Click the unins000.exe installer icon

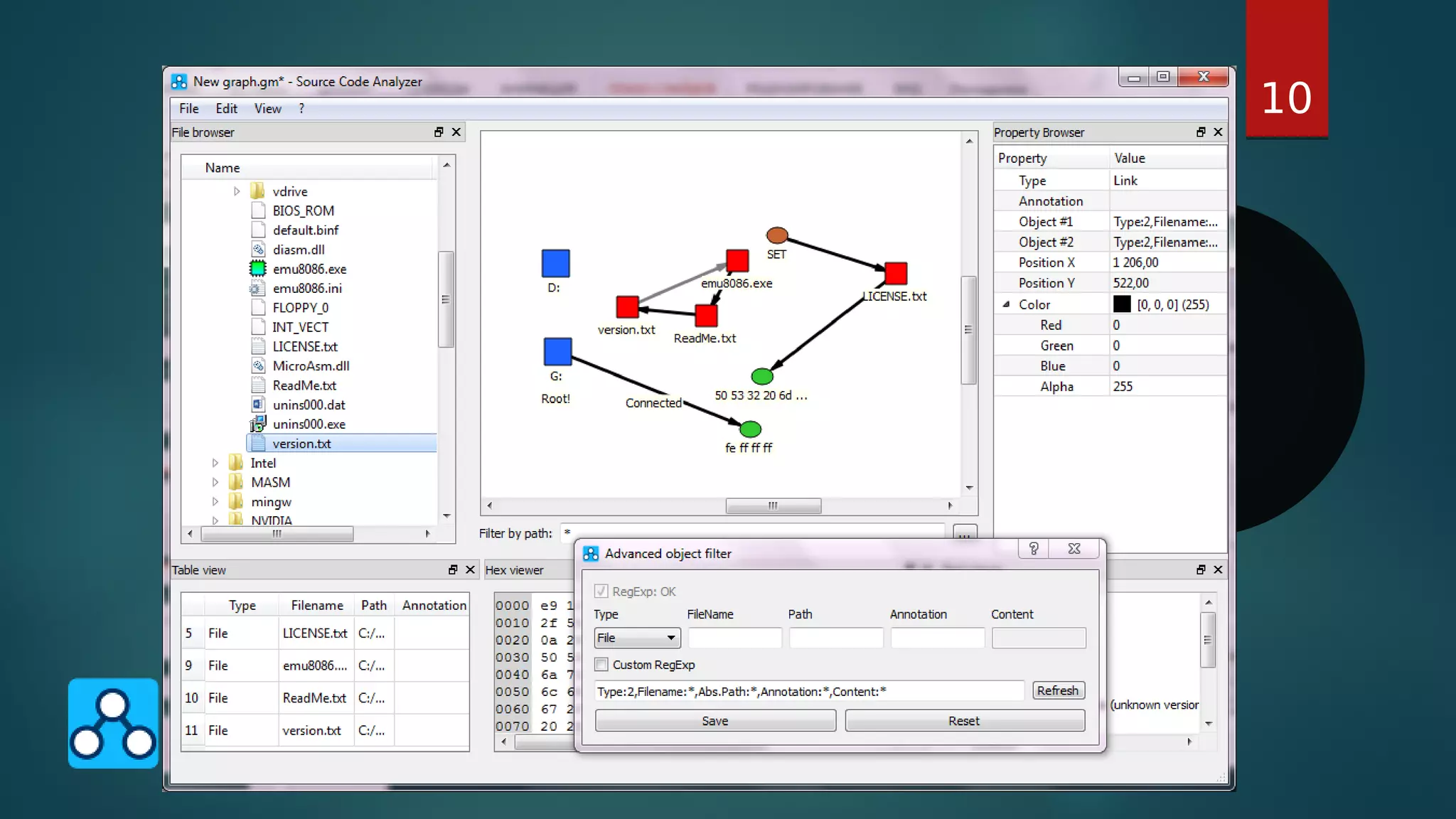pos(257,424)
